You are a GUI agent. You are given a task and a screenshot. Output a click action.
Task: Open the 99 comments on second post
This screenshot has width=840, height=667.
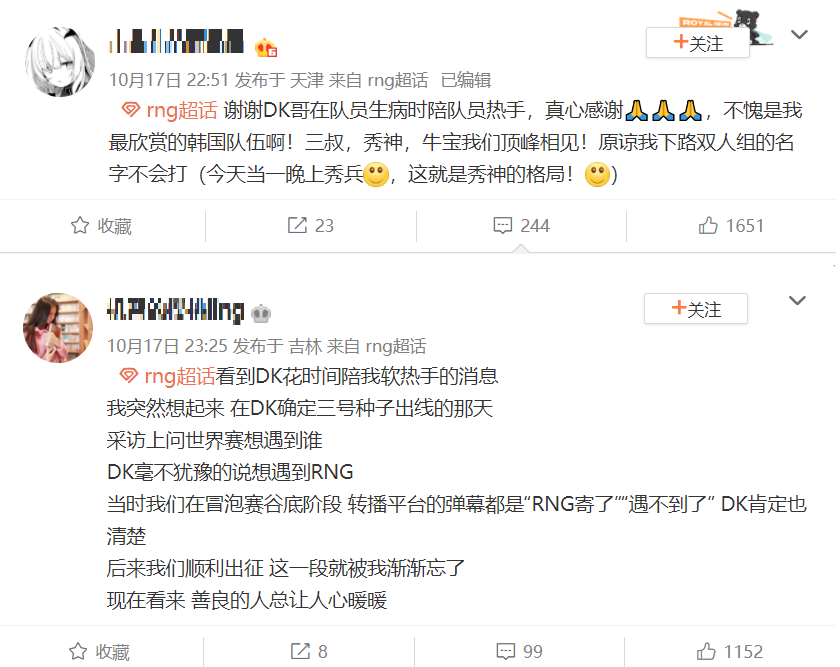click(x=506, y=651)
